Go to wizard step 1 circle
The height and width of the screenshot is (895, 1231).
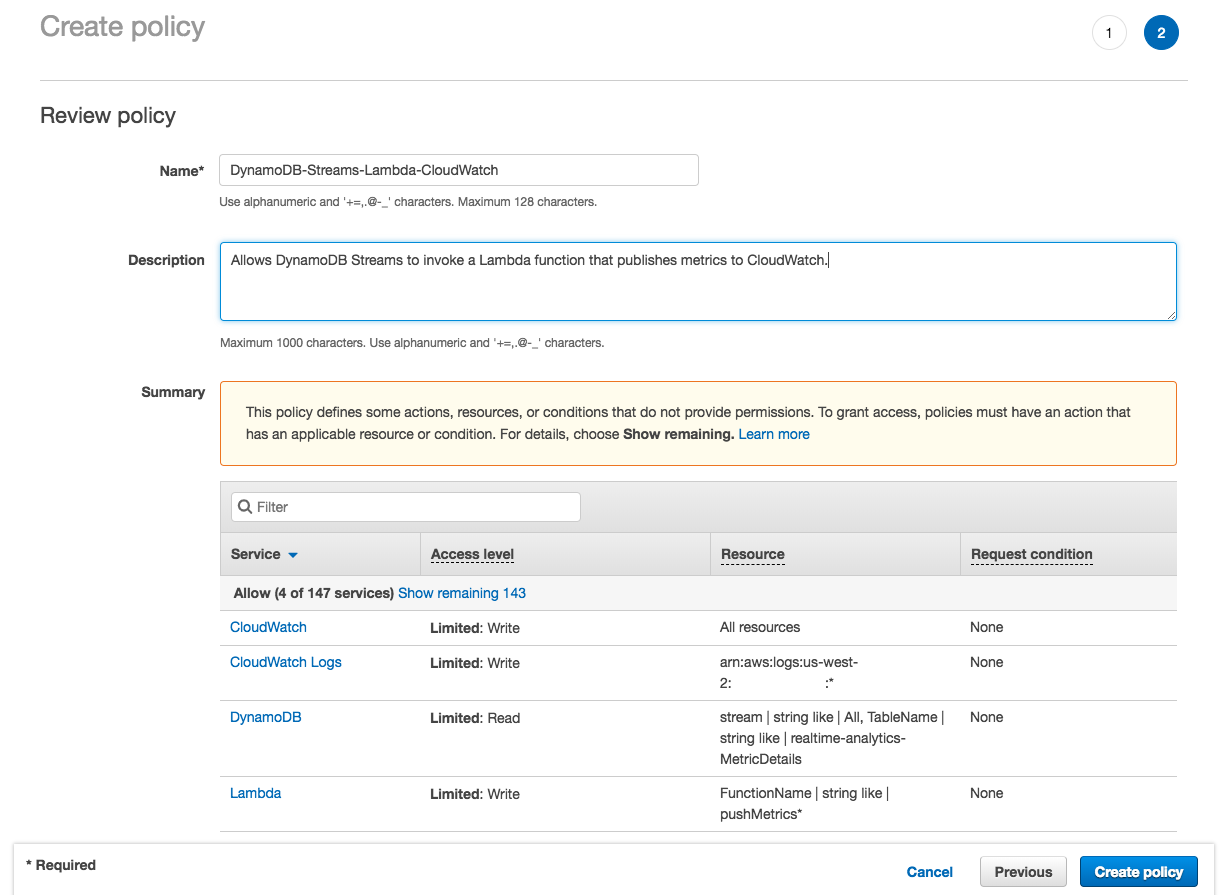pyautogui.click(x=1109, y=33)
